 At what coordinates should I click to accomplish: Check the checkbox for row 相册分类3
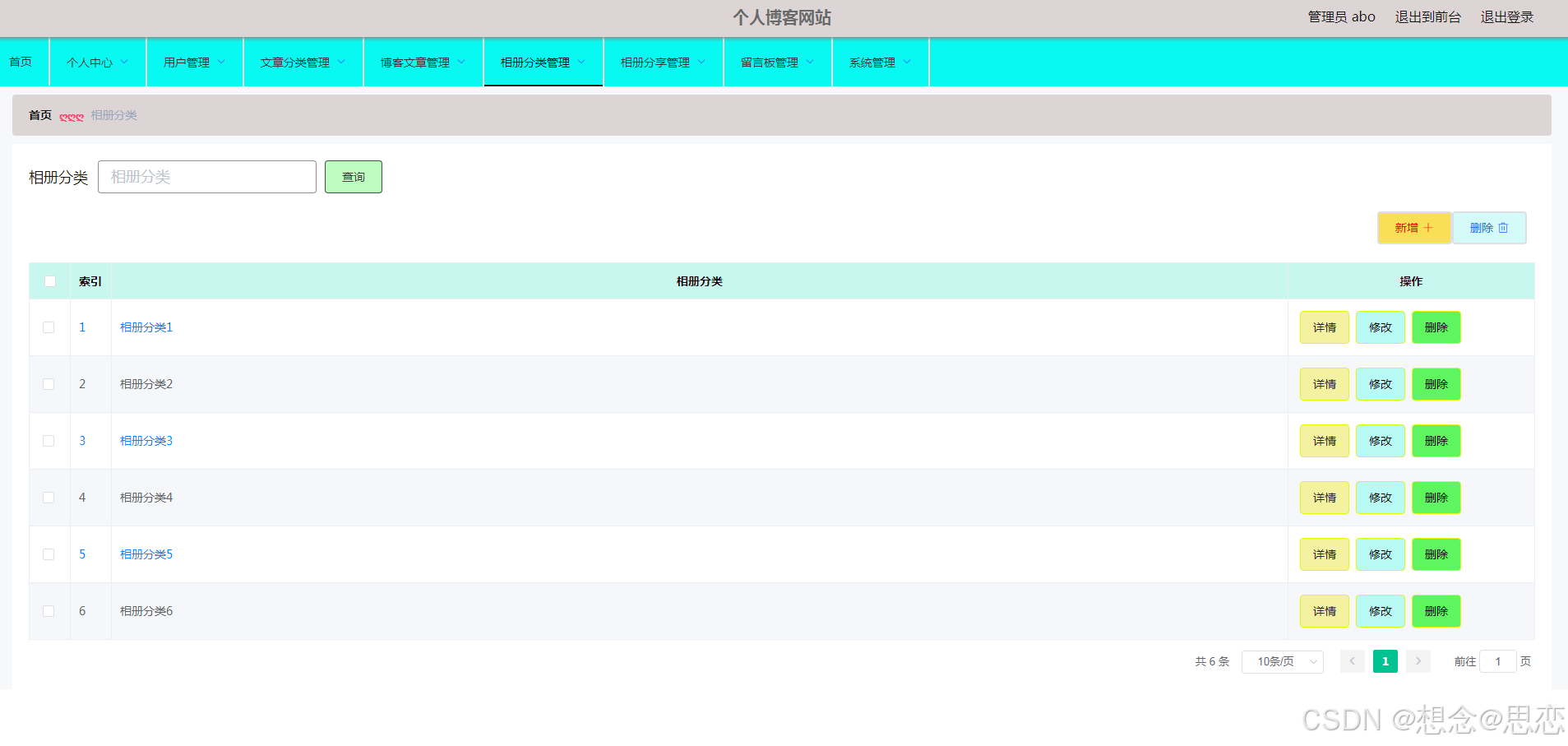click(x=49, y=441)
